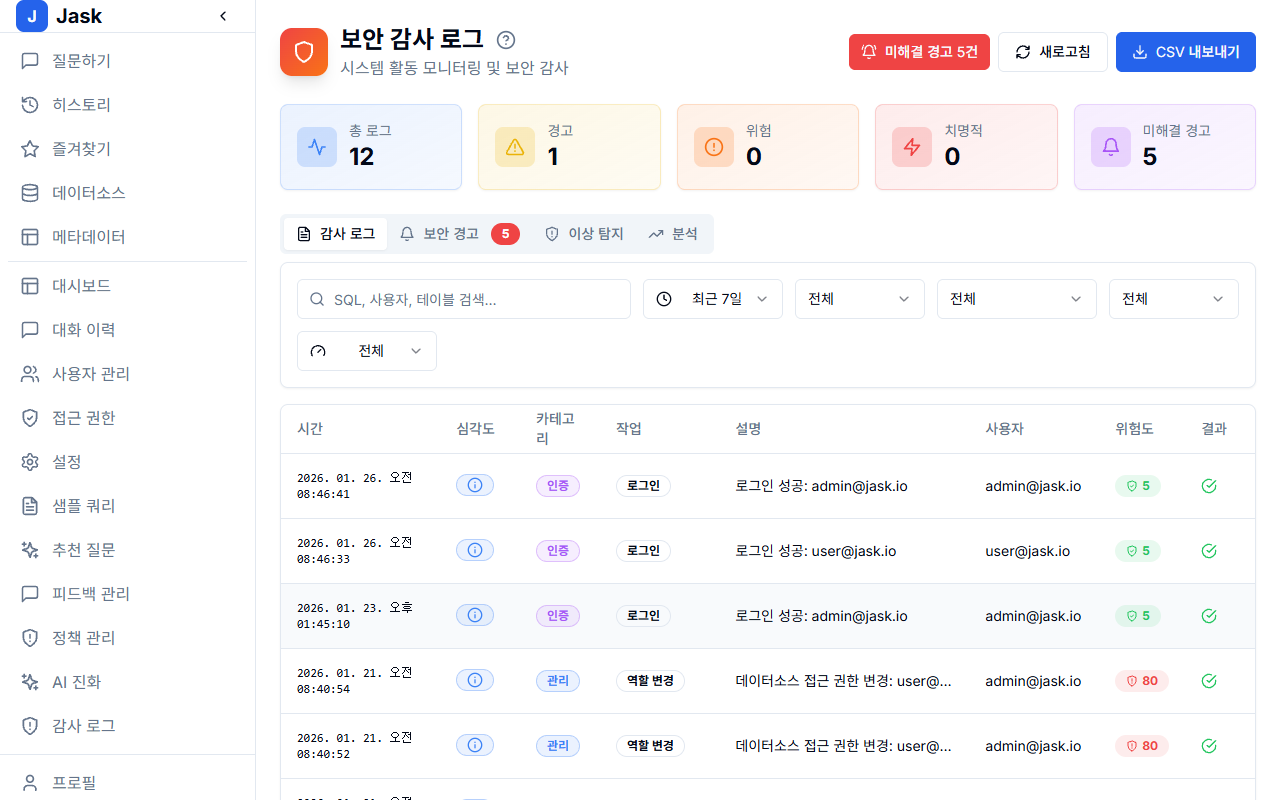Click the 위험도 column header
The width and height of the screenshot is (1280, 800).
pyautogui.click(x=1135, y=429)
